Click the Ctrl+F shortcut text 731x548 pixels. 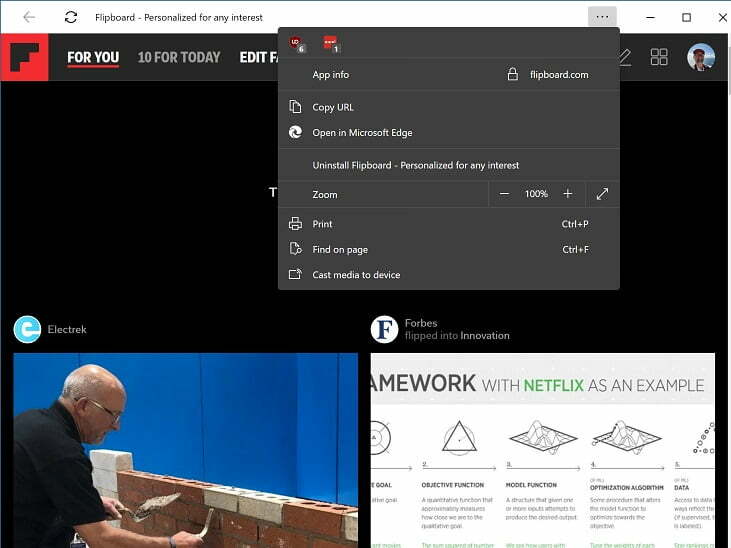point(575,250)
